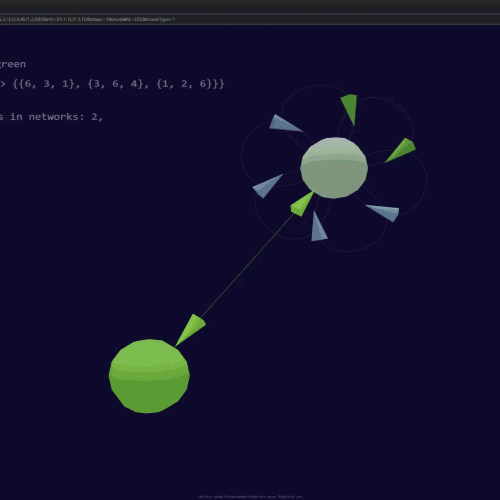This screenshot has height=500, width=500.
Task: Click the "in networks: 2," text
Action: (x=56, y=117)
